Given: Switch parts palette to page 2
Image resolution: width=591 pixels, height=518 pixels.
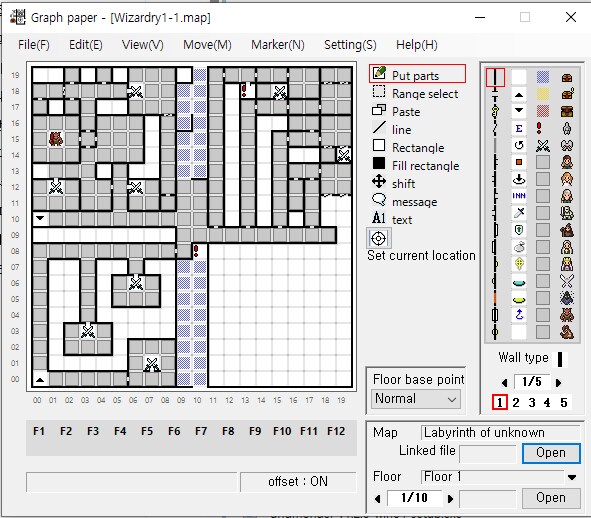Looking at the screenshot, I should point(516,402).
